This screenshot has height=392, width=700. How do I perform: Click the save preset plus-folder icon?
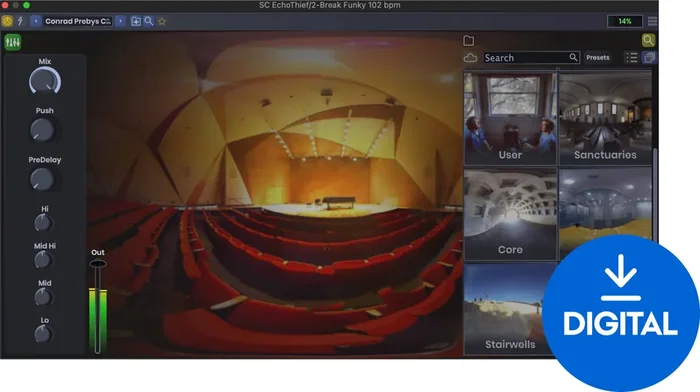tap(136, 21)
